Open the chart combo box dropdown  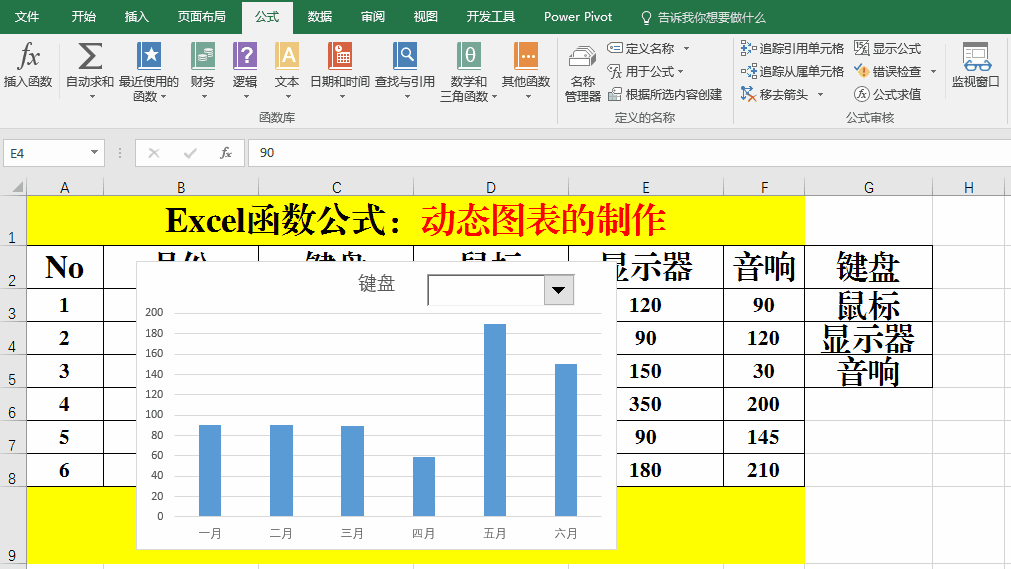(558, 290)
